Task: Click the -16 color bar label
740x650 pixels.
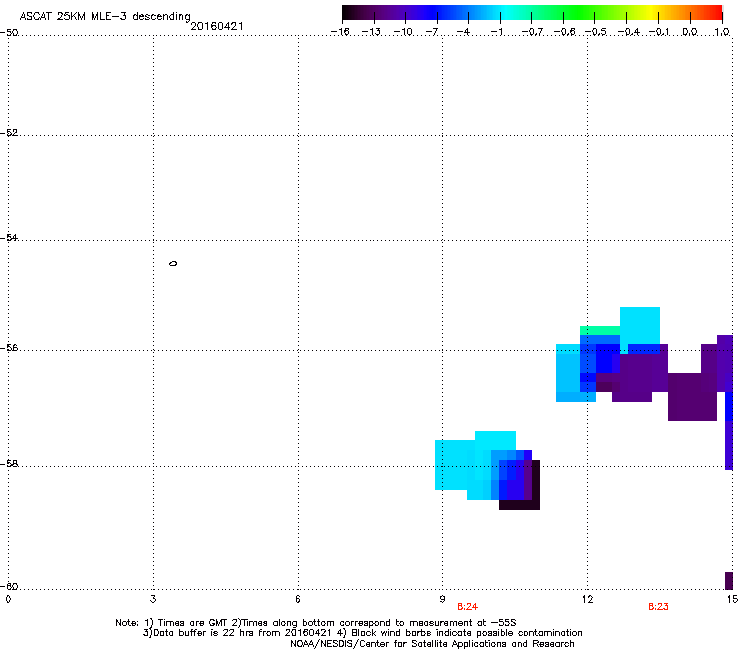Action: tap(340, 32)
